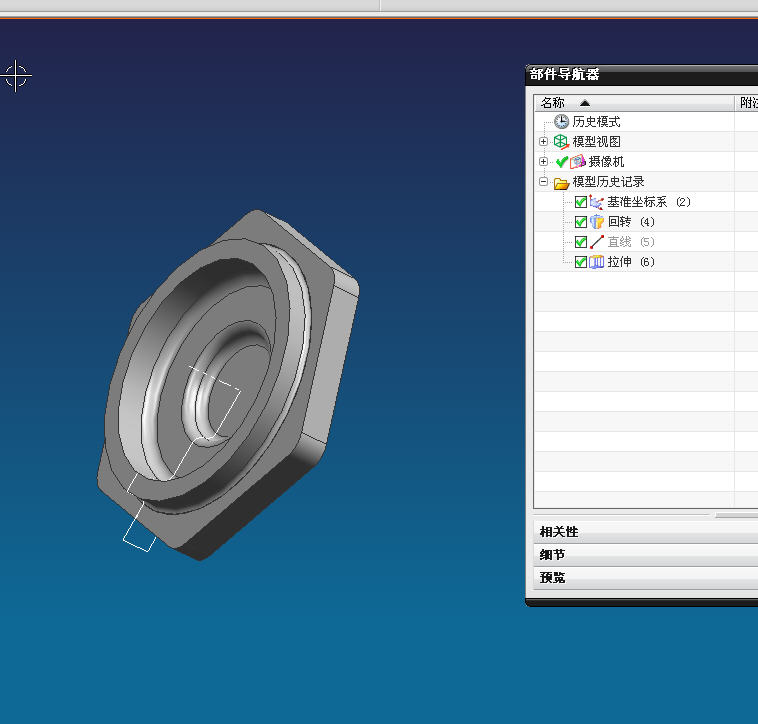The height and width of the screenshot is (724, 758).
Task: Select the 模型历史记录 label
Action: click(x=608, y=182)
